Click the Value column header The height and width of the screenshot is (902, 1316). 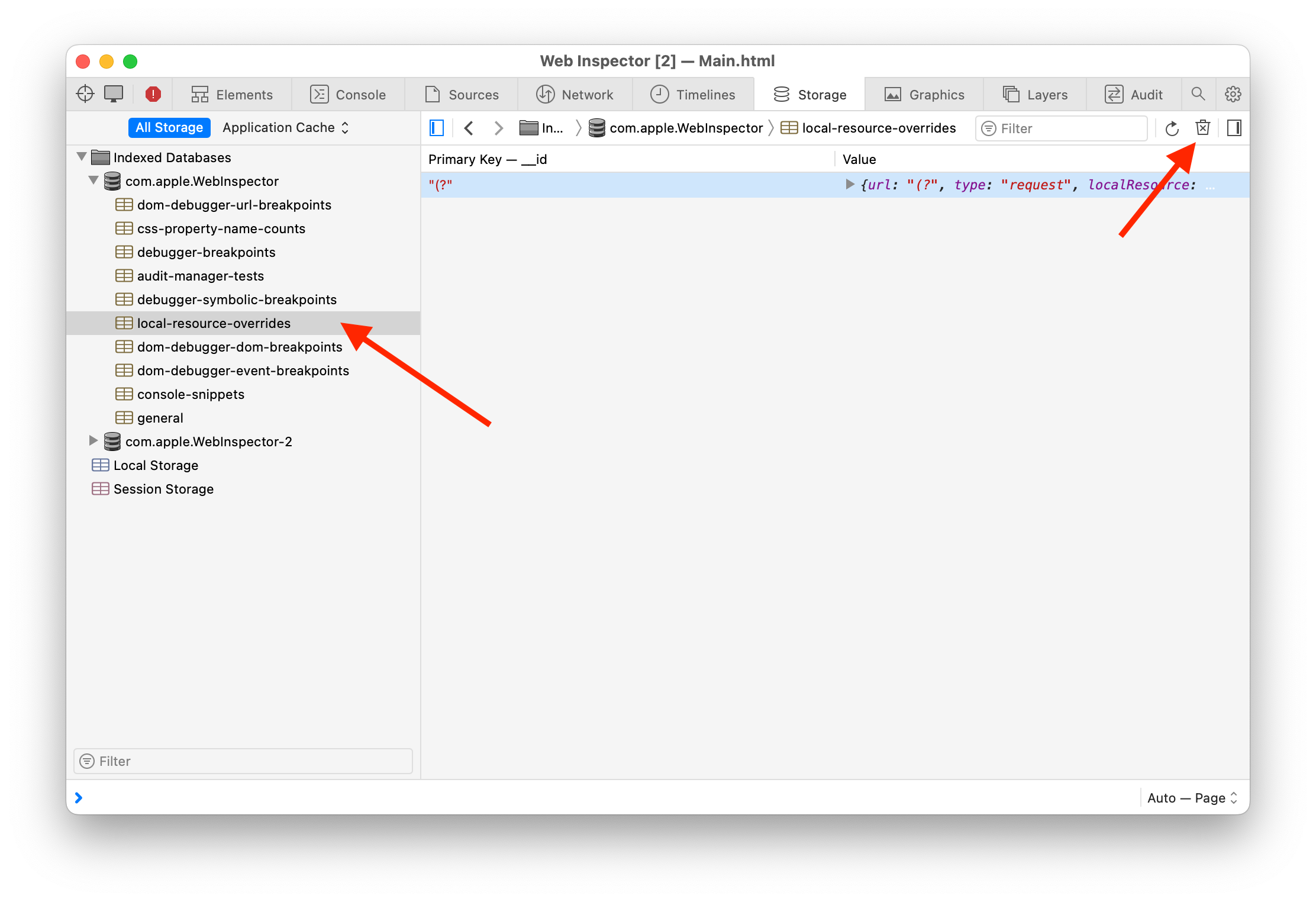click(1043, 159)
